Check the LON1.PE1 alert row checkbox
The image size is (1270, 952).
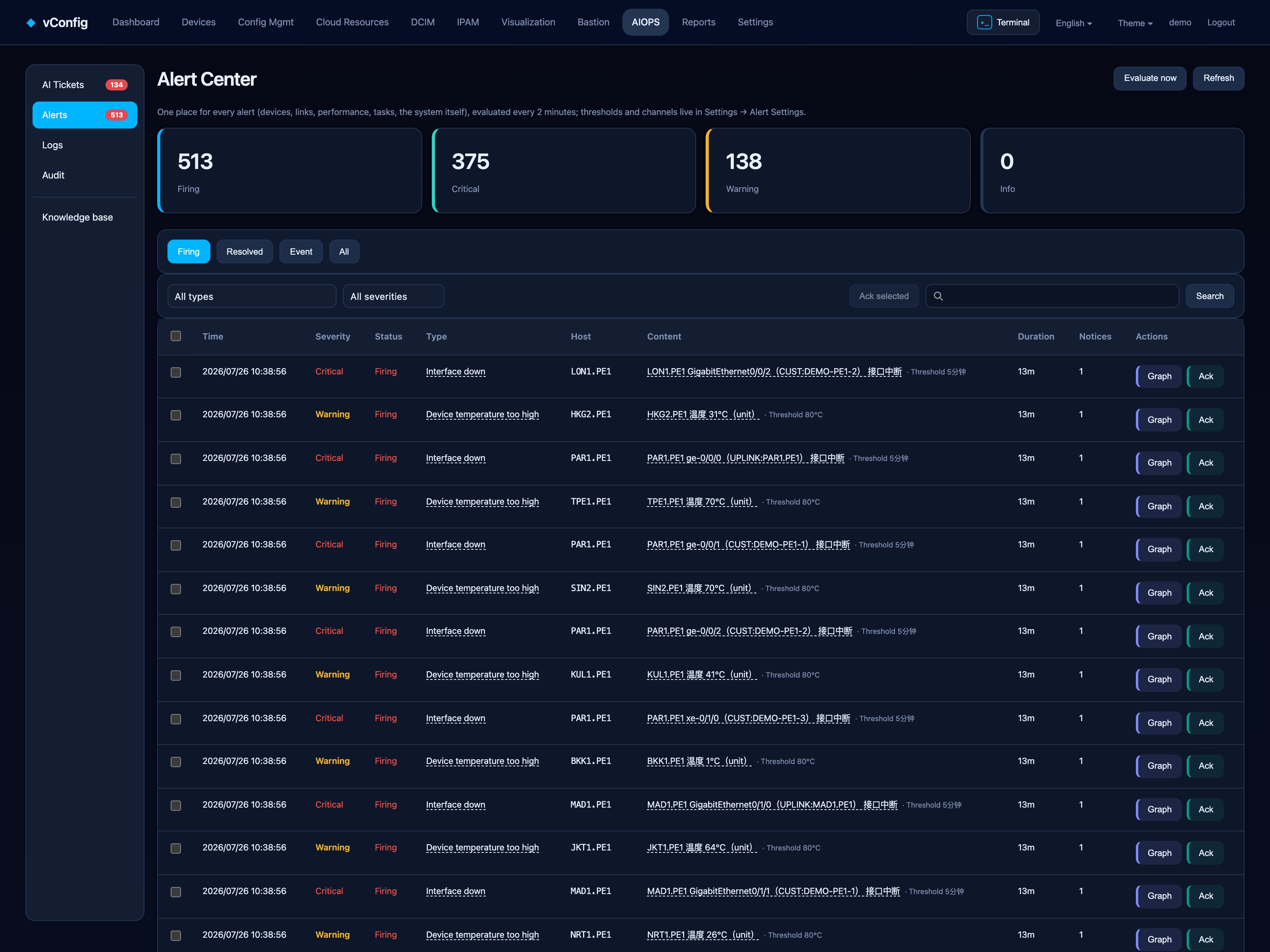176,372
